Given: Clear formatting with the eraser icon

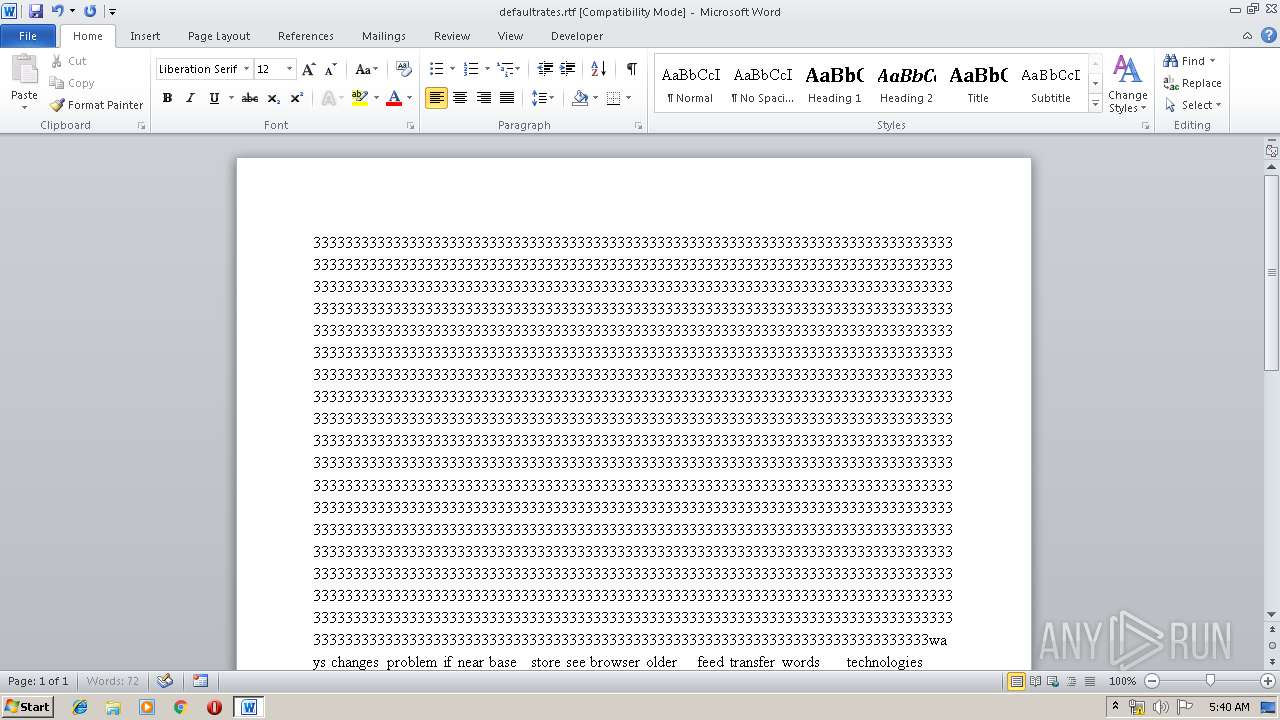Looking at the screenshot, I should (x=404, y=69).
